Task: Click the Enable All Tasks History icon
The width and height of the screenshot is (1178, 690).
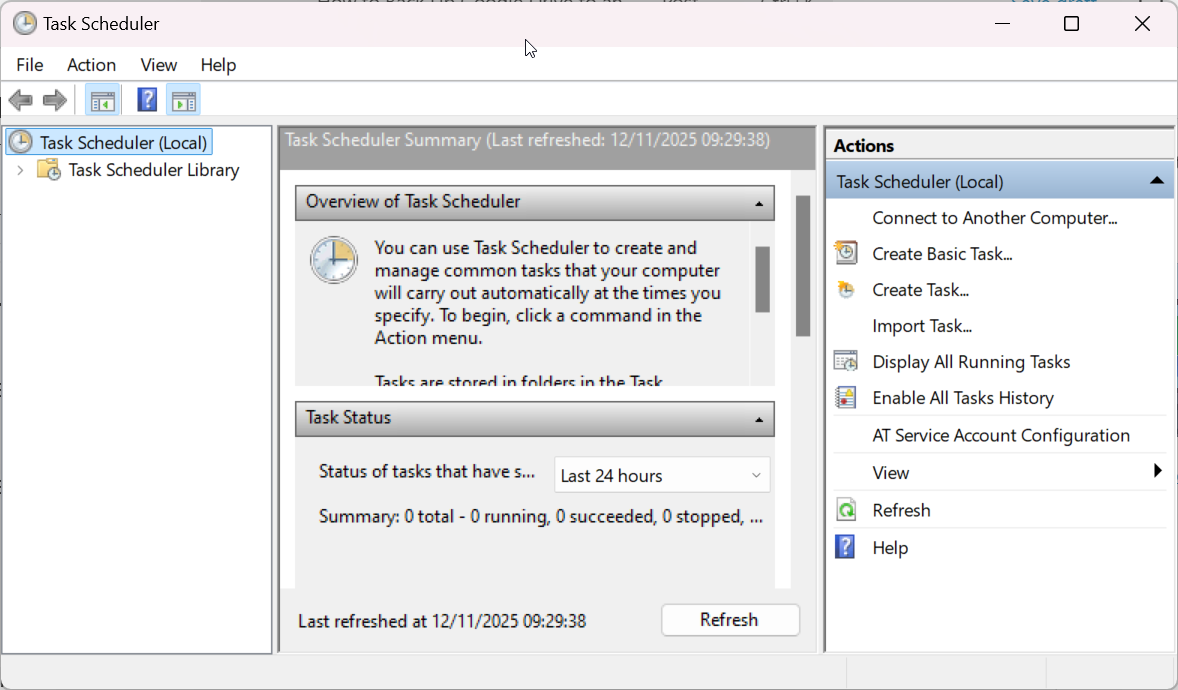Action: (846, 397)
